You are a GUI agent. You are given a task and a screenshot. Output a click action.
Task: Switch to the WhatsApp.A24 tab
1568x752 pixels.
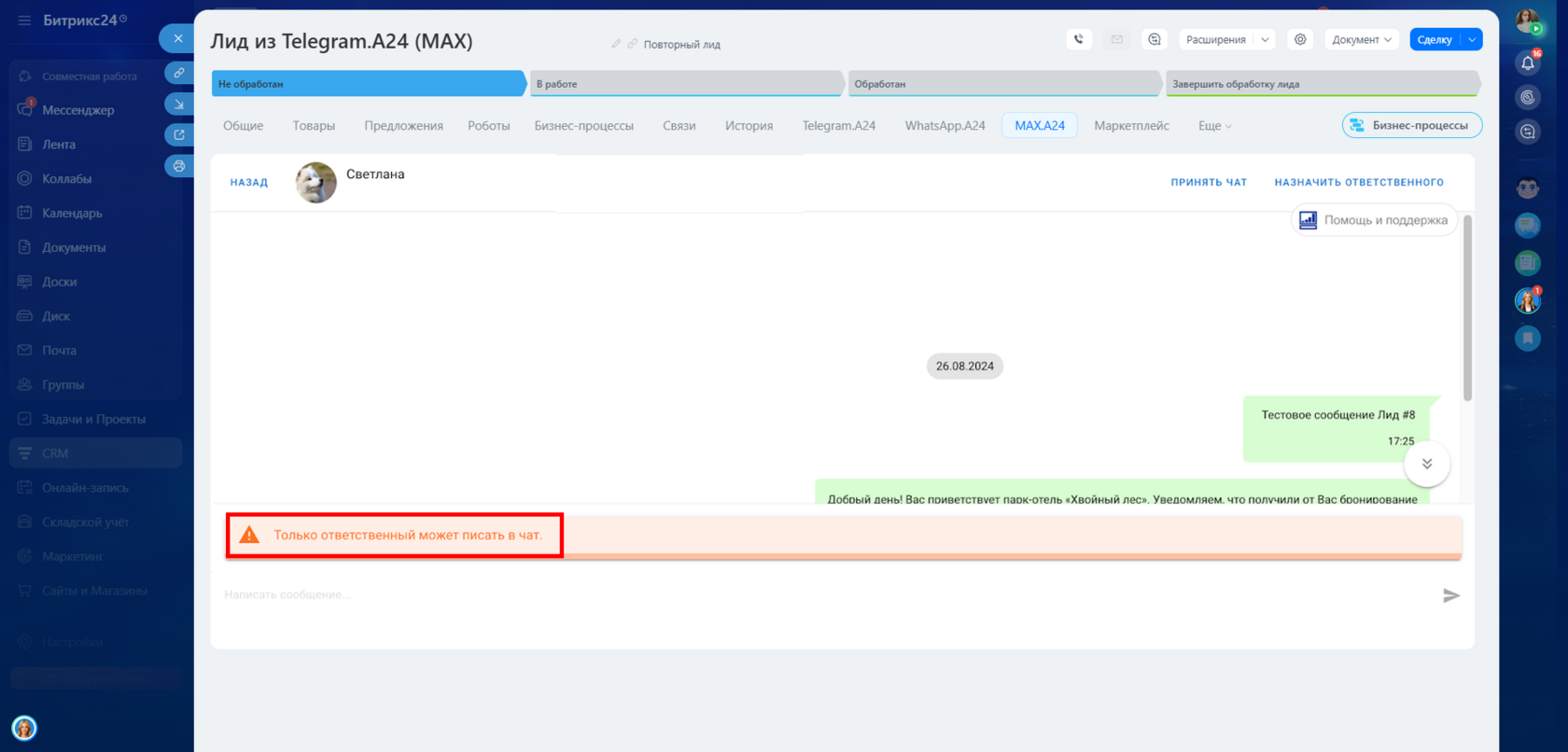(x=945, y=126)
